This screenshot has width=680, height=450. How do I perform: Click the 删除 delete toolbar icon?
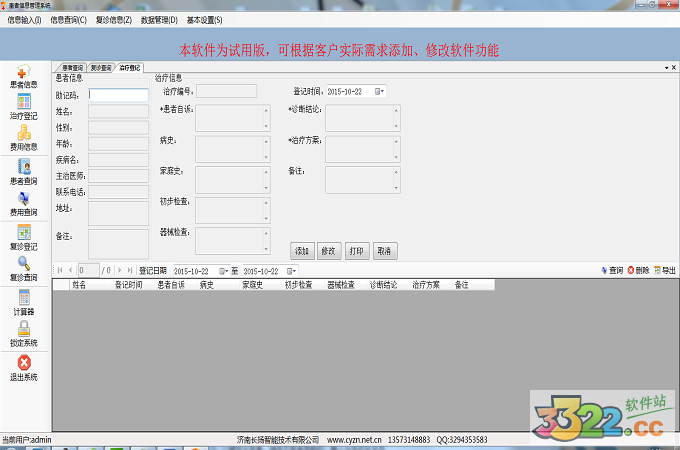pyautogui.click(x=638, y=271)
